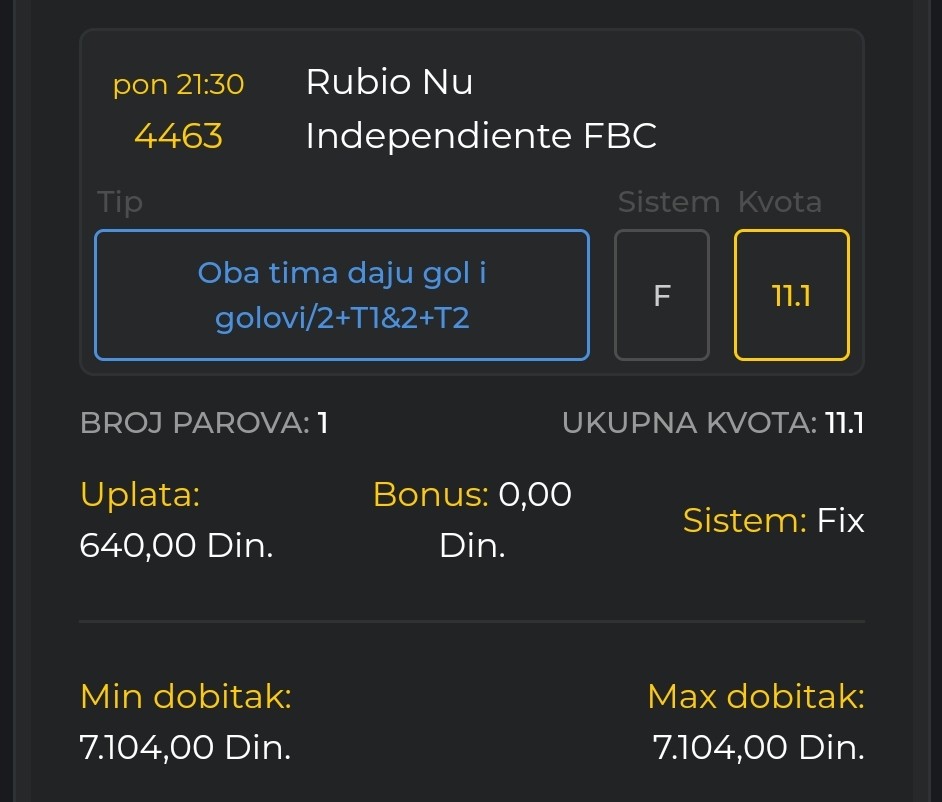Click the BROJ PAROVA count
Viewport: 942px width, 802px height.
[x=204, y=423]
